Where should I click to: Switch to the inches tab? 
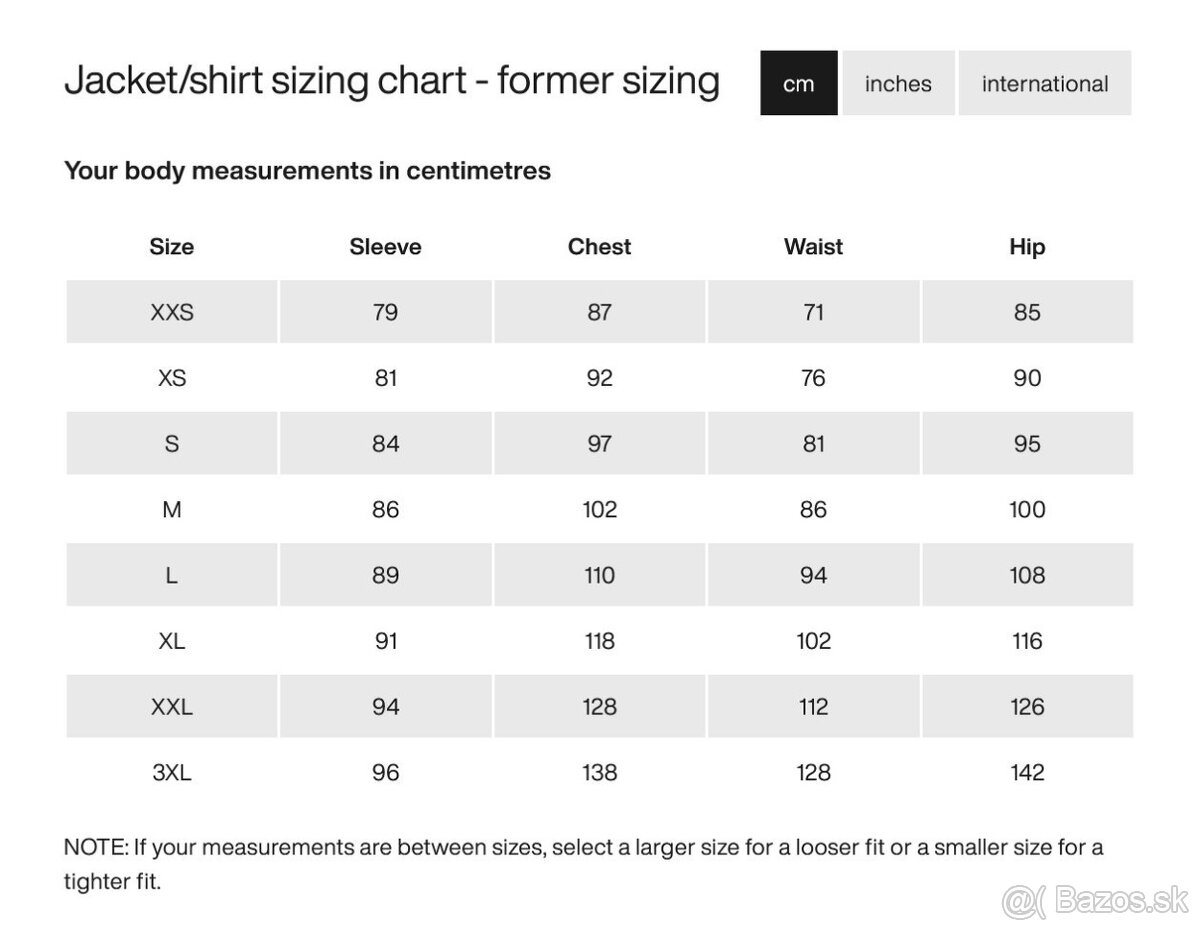tap(898, 84)
